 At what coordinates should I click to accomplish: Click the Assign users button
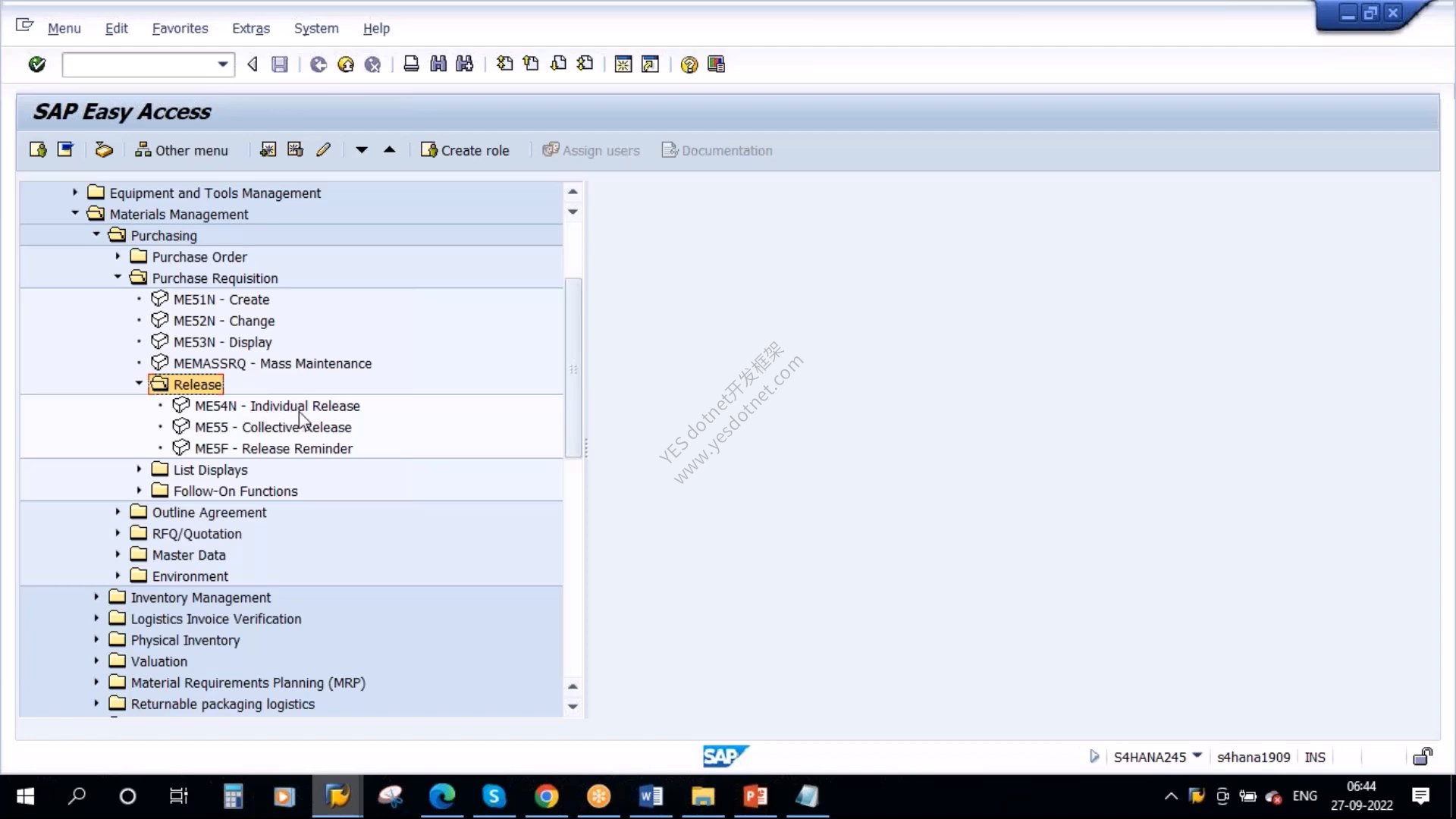point(591,150)
